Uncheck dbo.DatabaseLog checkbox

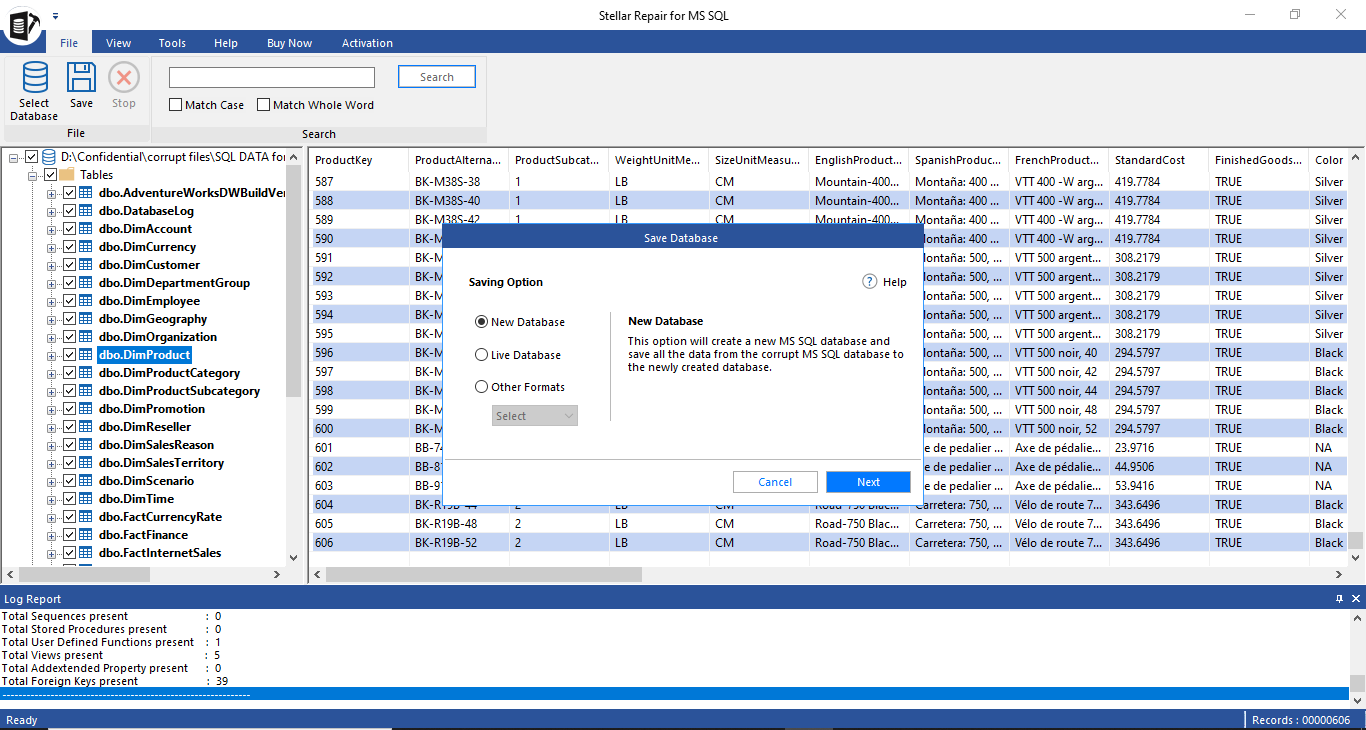(x=69, y=211)
